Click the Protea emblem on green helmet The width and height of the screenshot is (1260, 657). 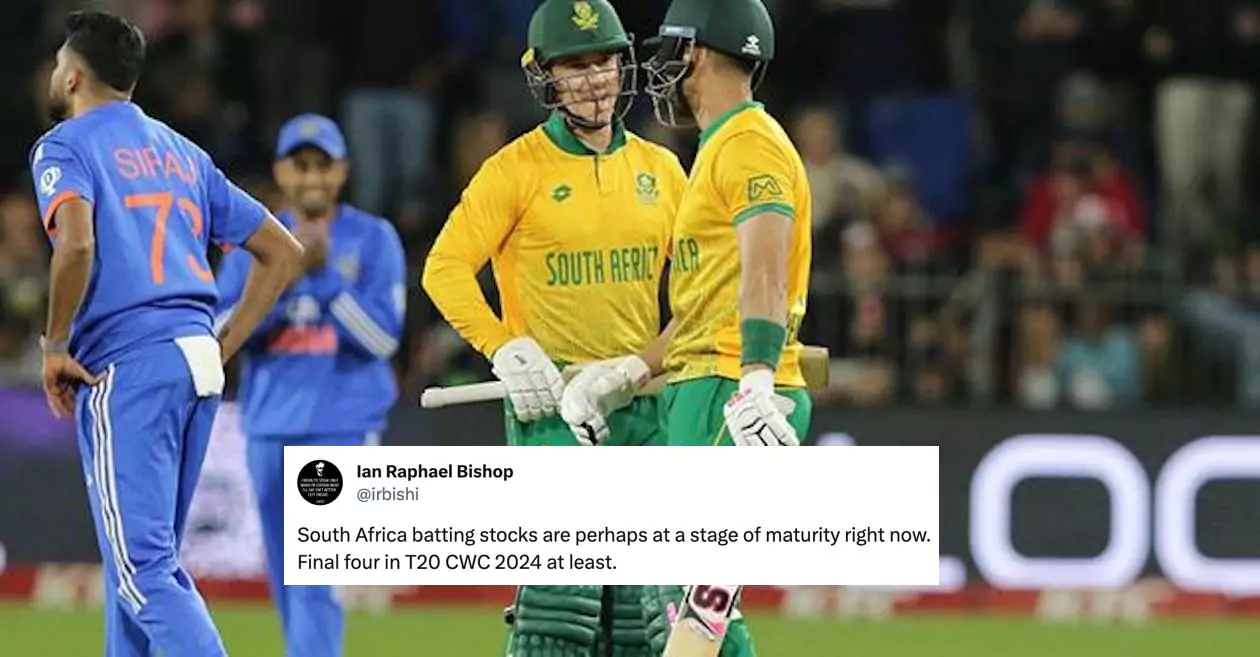click(585, 16)
